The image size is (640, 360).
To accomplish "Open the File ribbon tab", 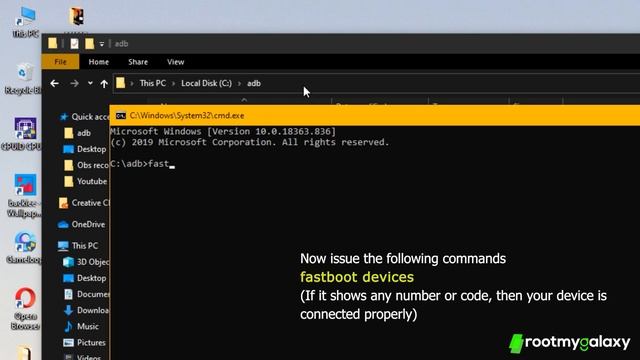I will tap(60, 62).
